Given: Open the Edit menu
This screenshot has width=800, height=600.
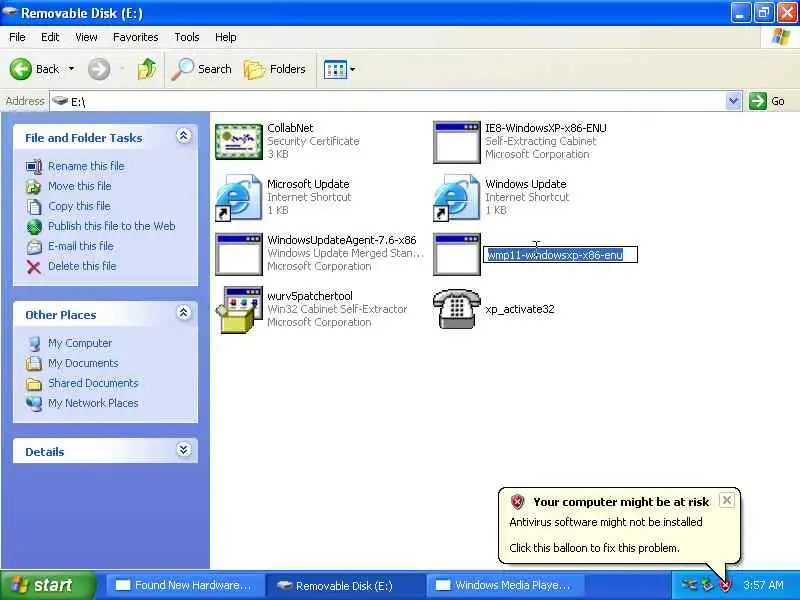Looking at the screenshot, I should pyautogui.click(x=50, y=37).
